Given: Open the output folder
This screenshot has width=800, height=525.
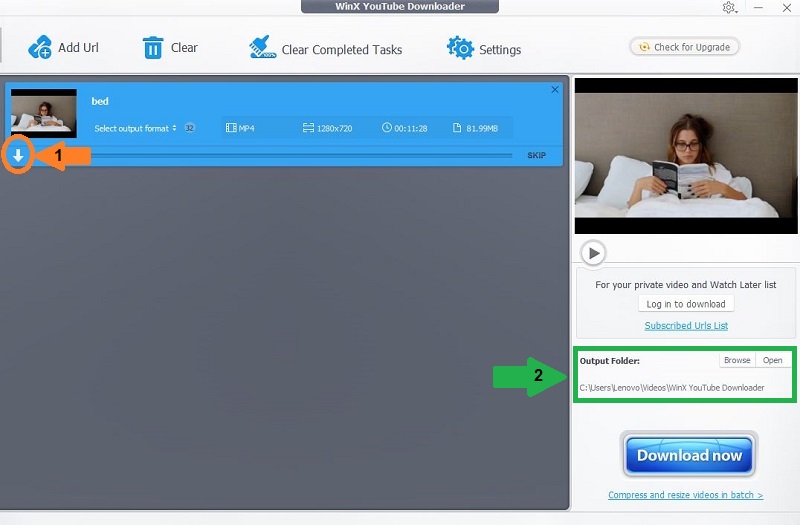Looking at the screenshot, I should (772, 360).
